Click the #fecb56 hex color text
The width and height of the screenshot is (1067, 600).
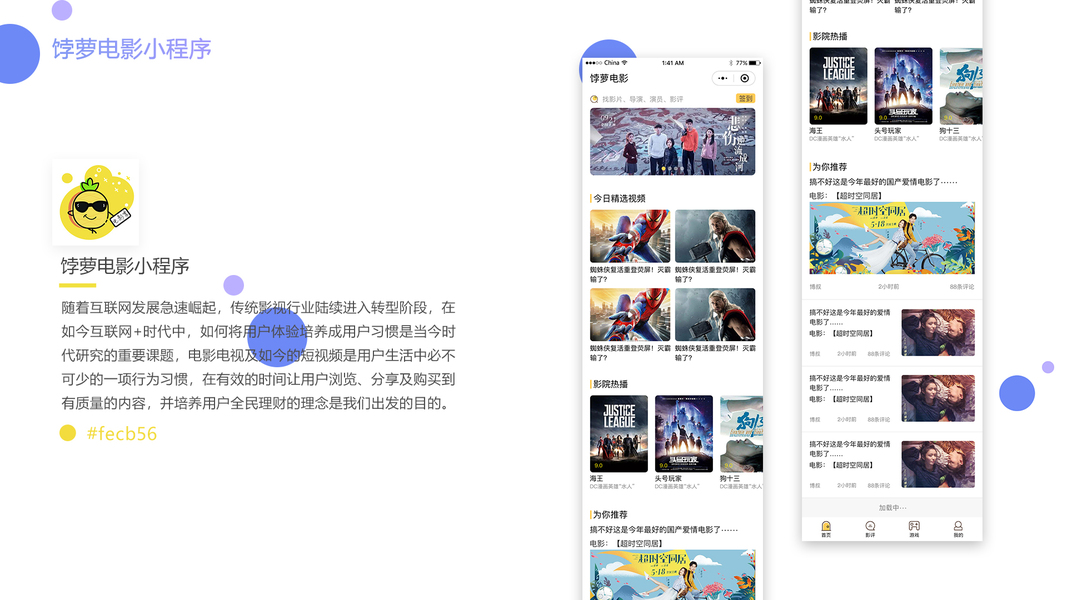point(122,433)
